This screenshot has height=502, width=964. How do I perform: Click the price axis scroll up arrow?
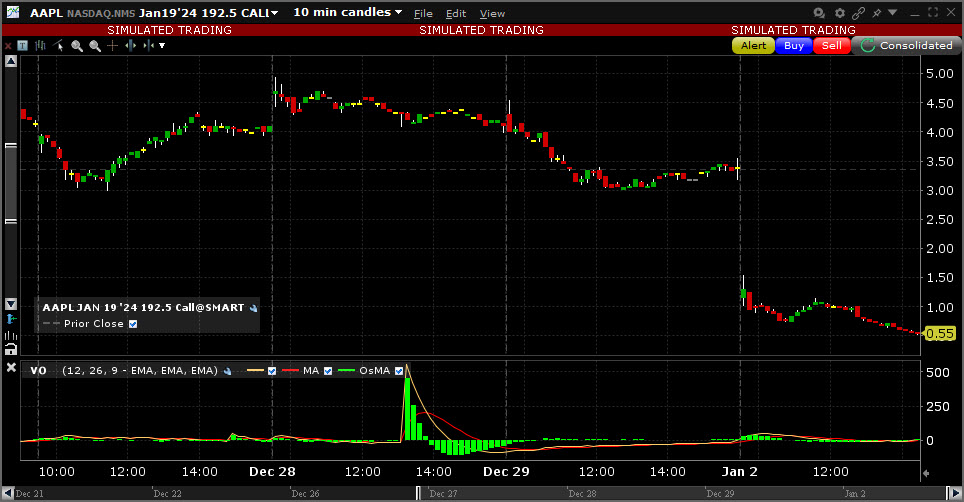coord(10,61)
